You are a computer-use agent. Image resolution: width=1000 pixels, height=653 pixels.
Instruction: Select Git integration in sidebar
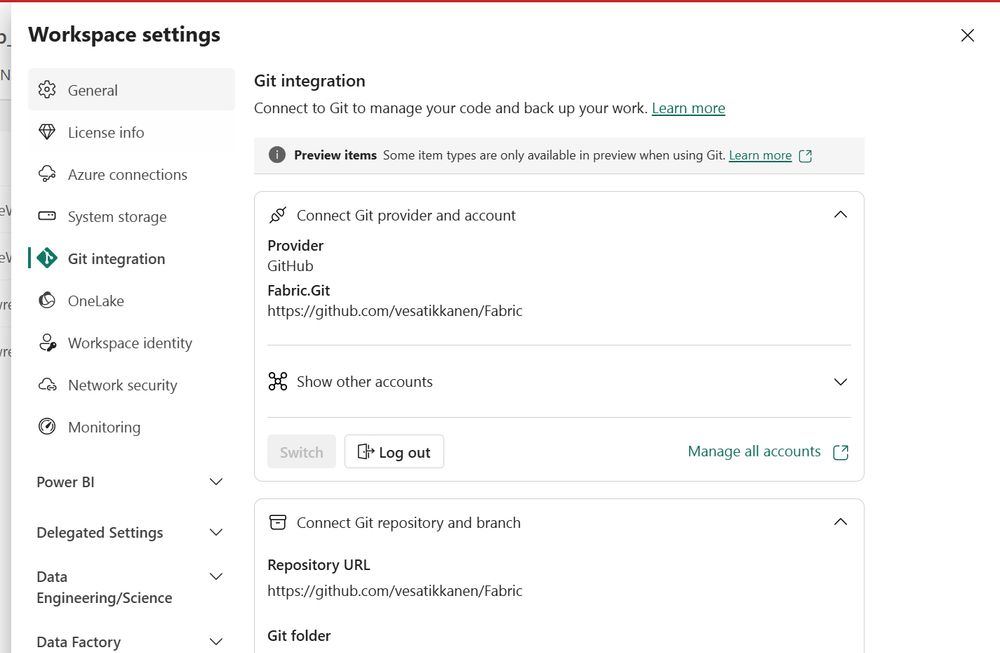(131, 258)
